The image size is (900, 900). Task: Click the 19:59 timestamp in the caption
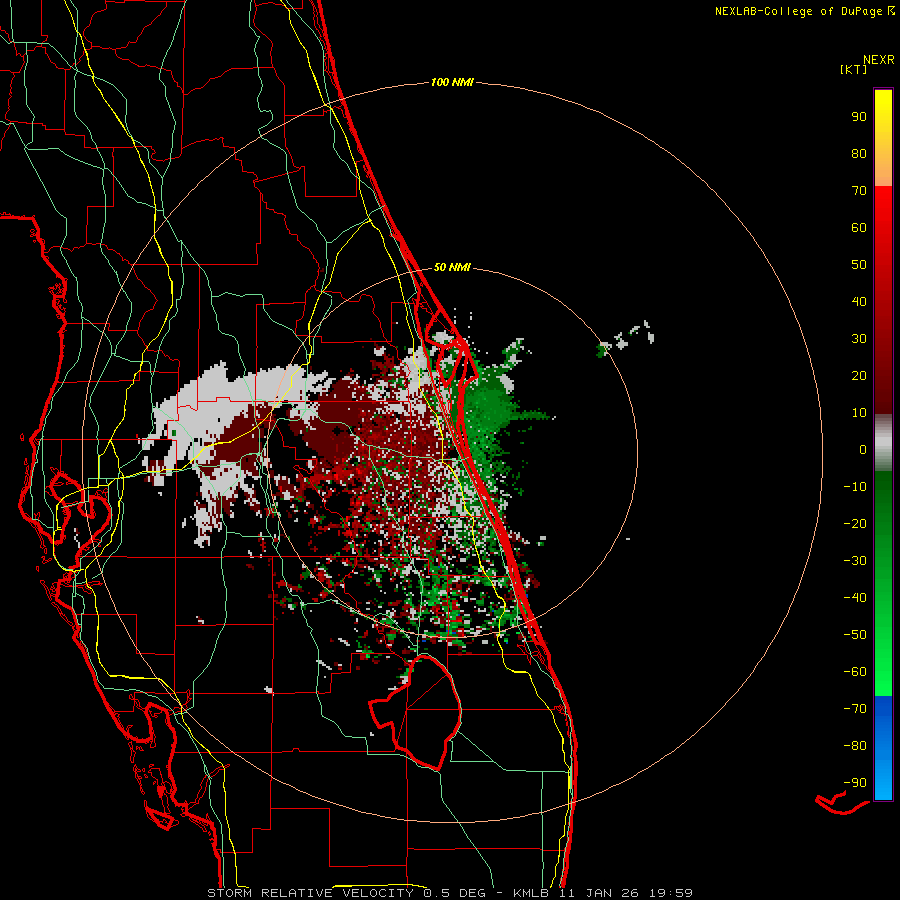coord(671,893)
